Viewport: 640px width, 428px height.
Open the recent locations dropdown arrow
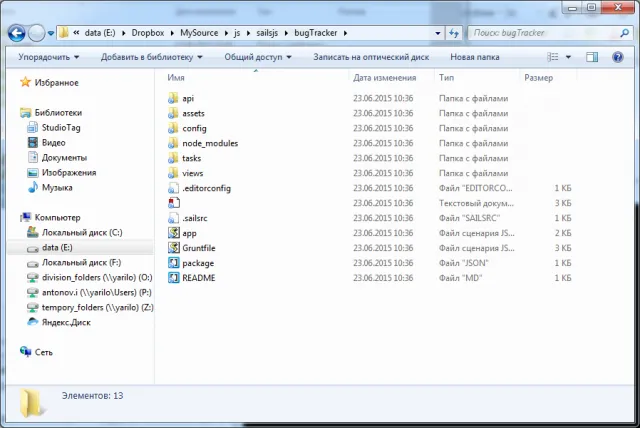51,33
